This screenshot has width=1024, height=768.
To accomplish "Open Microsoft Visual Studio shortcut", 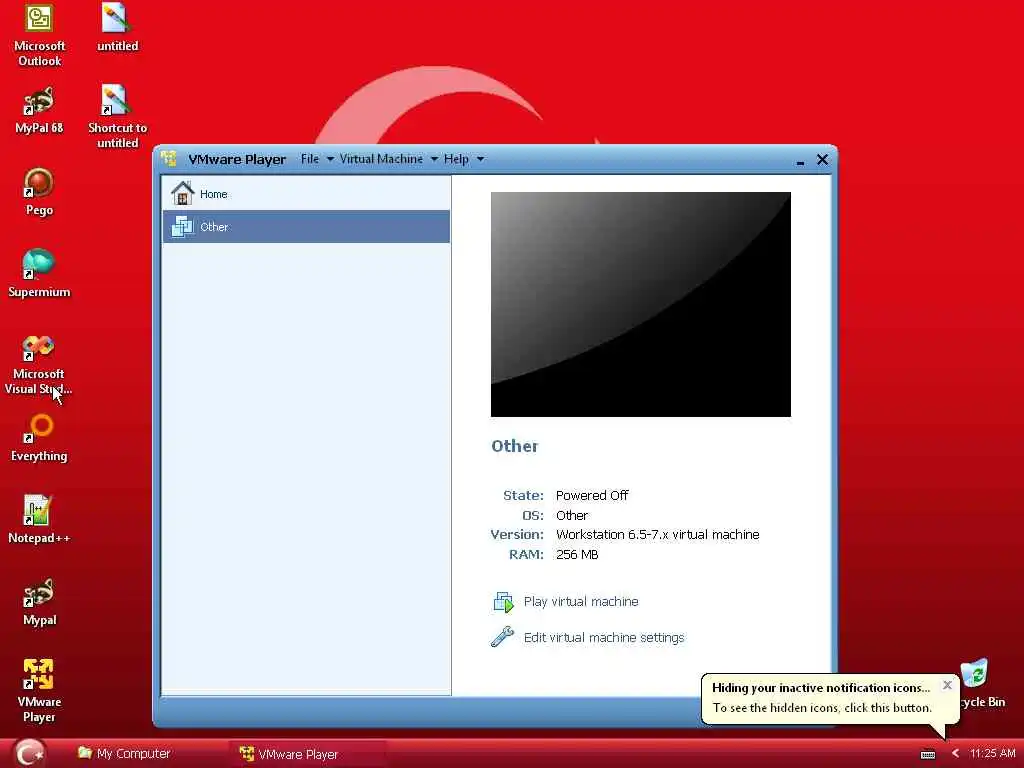I will pos(39,364).
